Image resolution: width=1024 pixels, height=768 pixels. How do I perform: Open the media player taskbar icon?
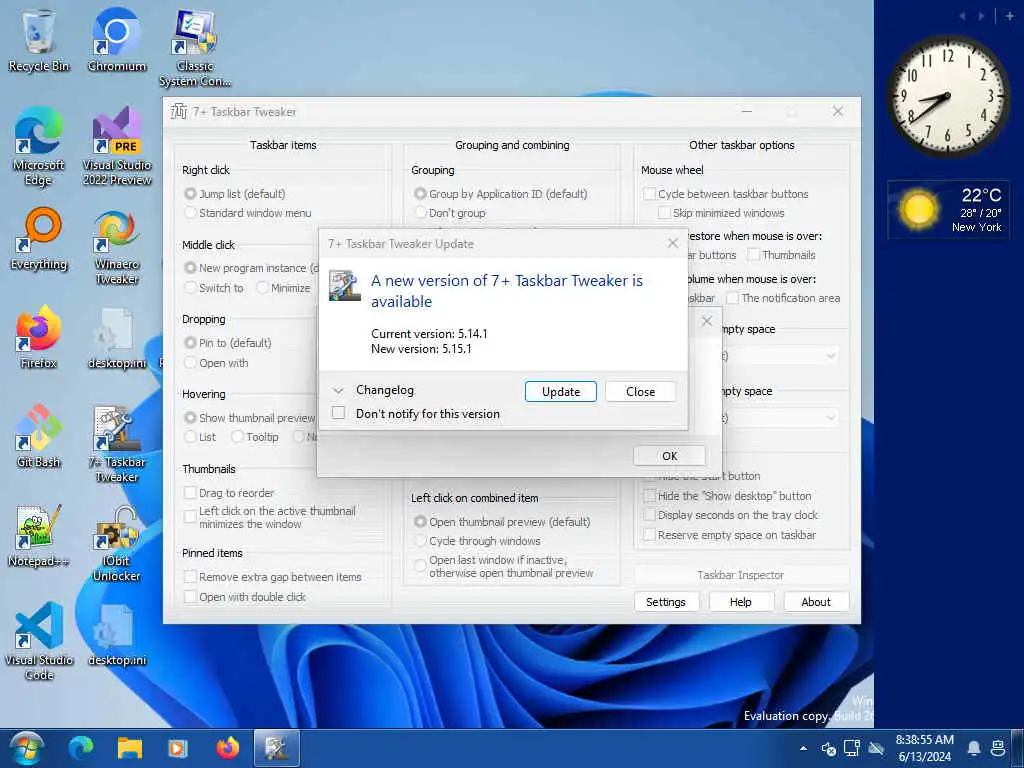[178, 748]
